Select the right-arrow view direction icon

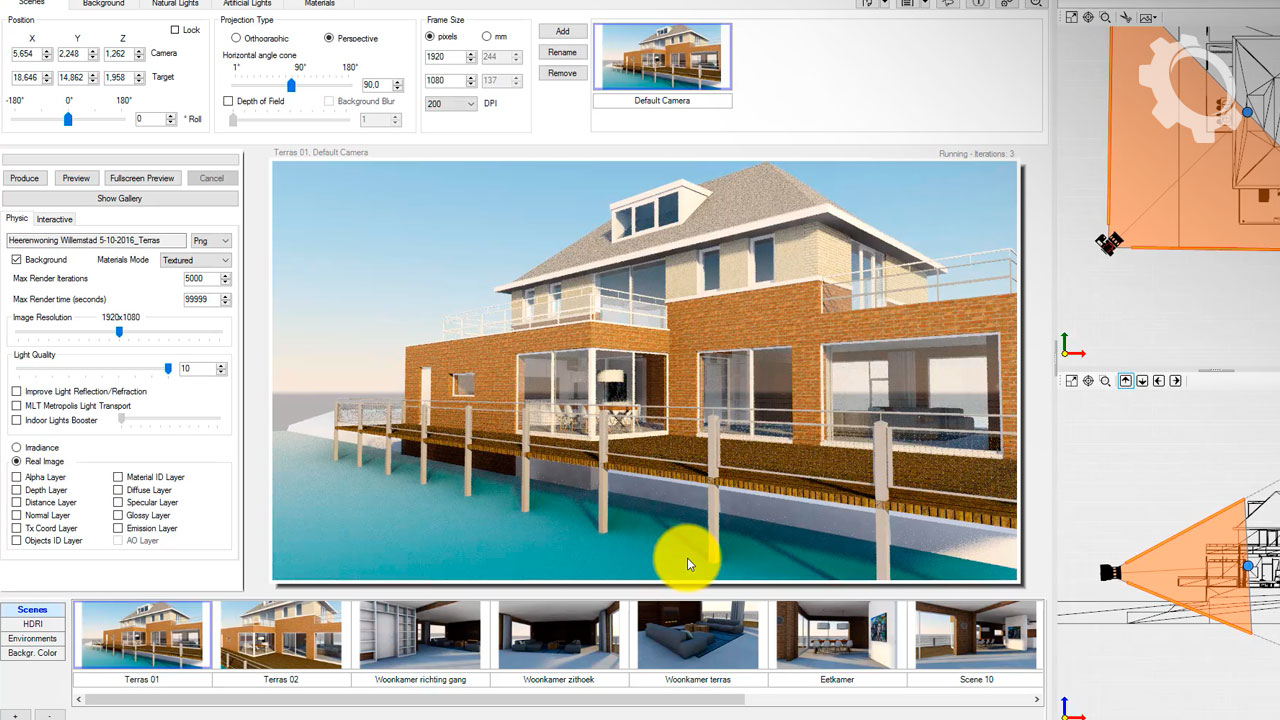point(1175,381)
